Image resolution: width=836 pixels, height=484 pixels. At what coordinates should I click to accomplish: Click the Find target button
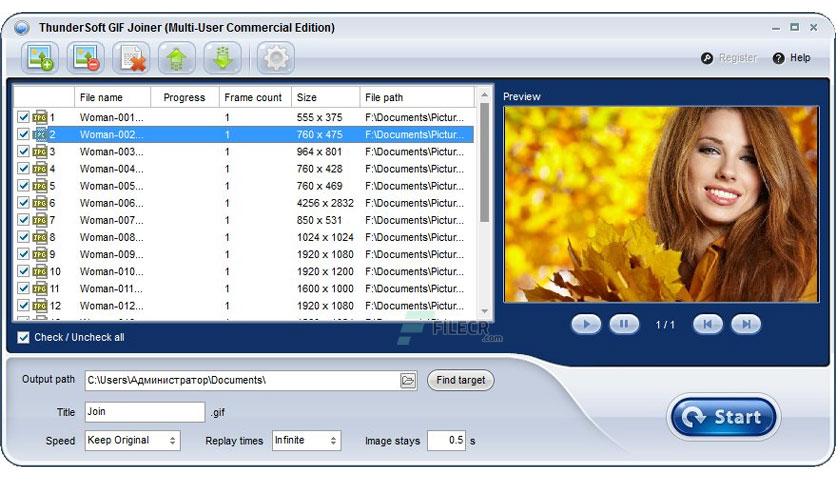pos(461,380)
